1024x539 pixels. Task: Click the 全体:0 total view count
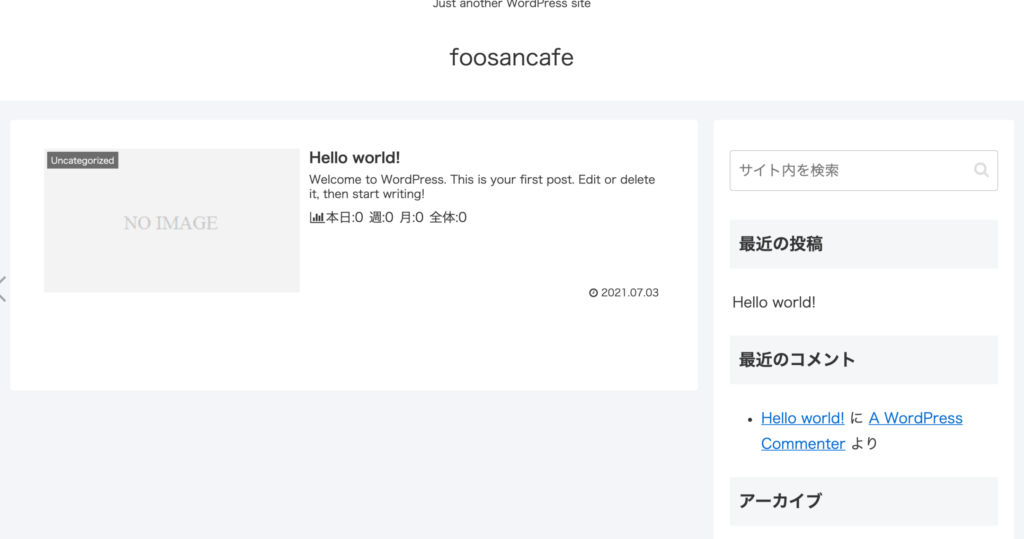click(448, 217)
